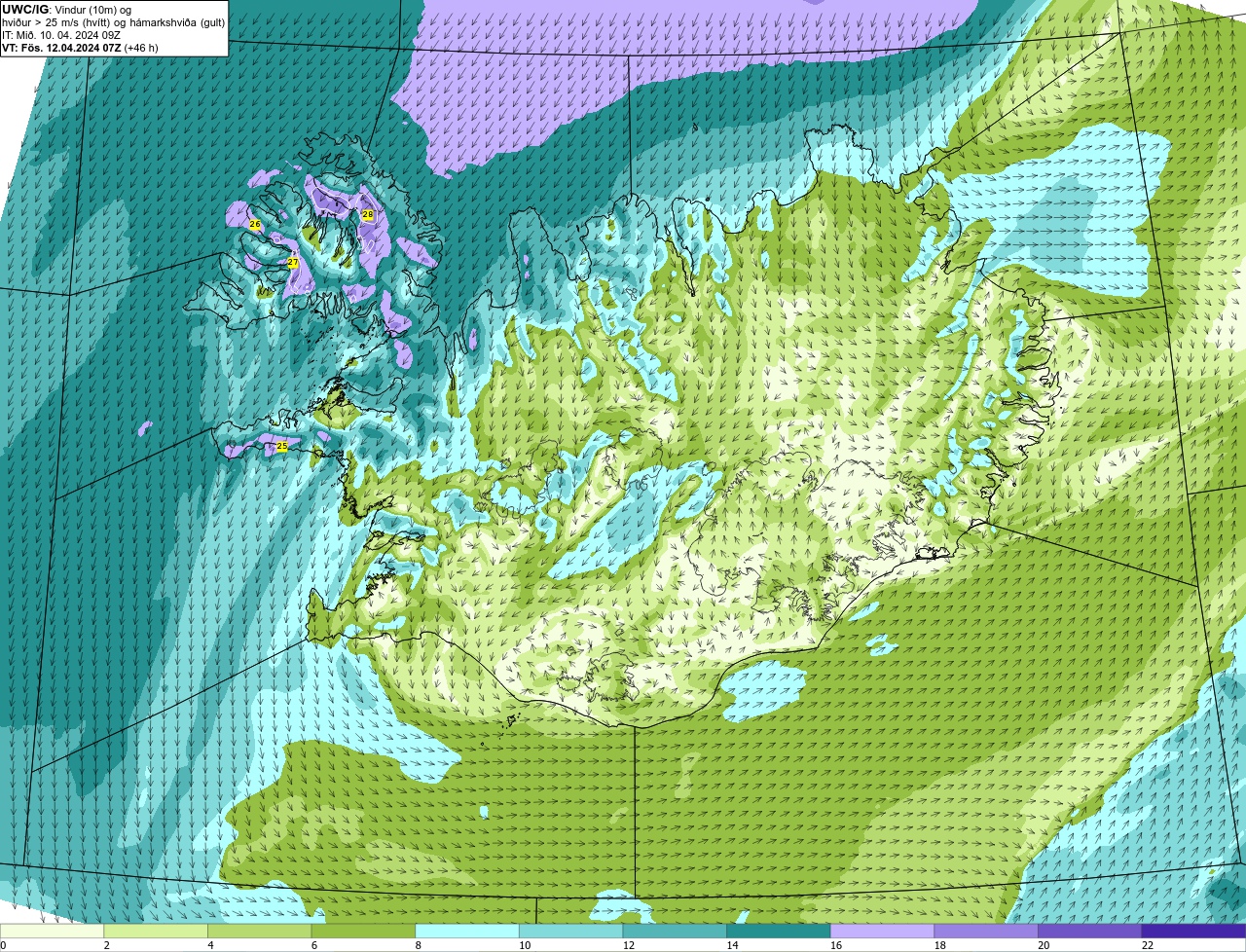This screenshot has width=1246, height=952.
Task: Select the dark indigo swatch above 22
Action: click(x=1194, y=931)
